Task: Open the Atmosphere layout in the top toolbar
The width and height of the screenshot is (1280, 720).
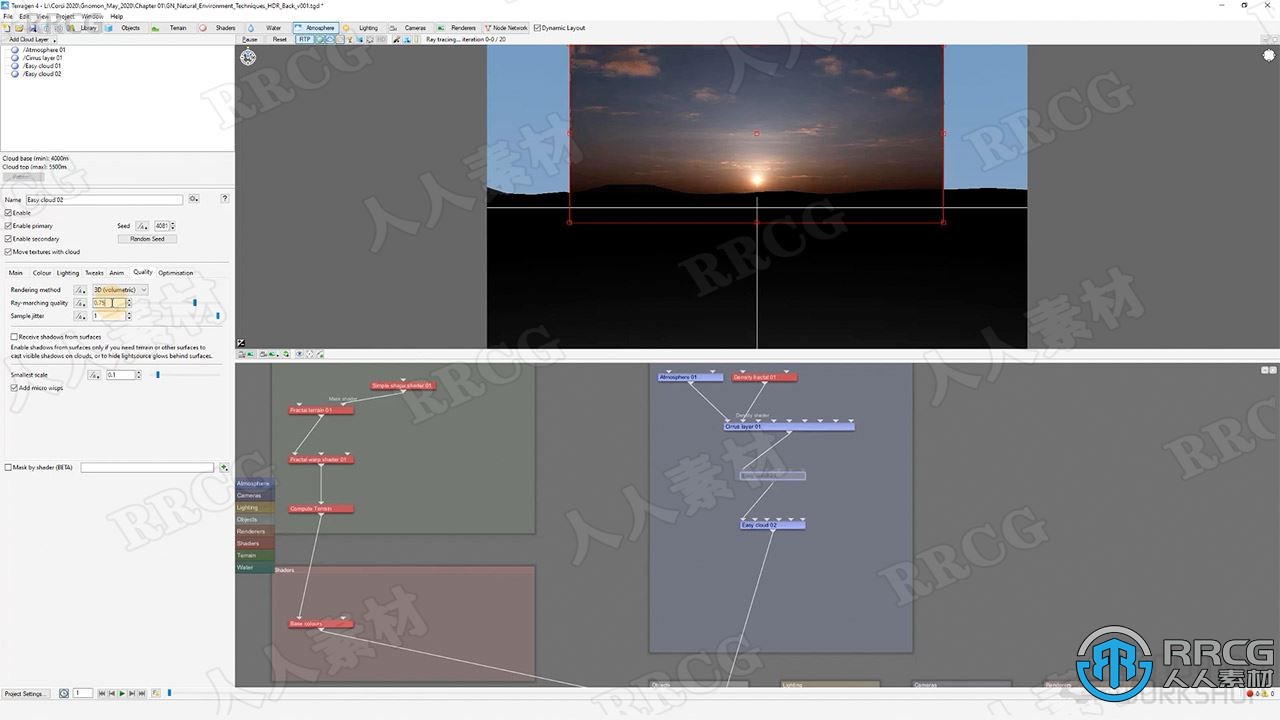Action: (x=316, y=28)
